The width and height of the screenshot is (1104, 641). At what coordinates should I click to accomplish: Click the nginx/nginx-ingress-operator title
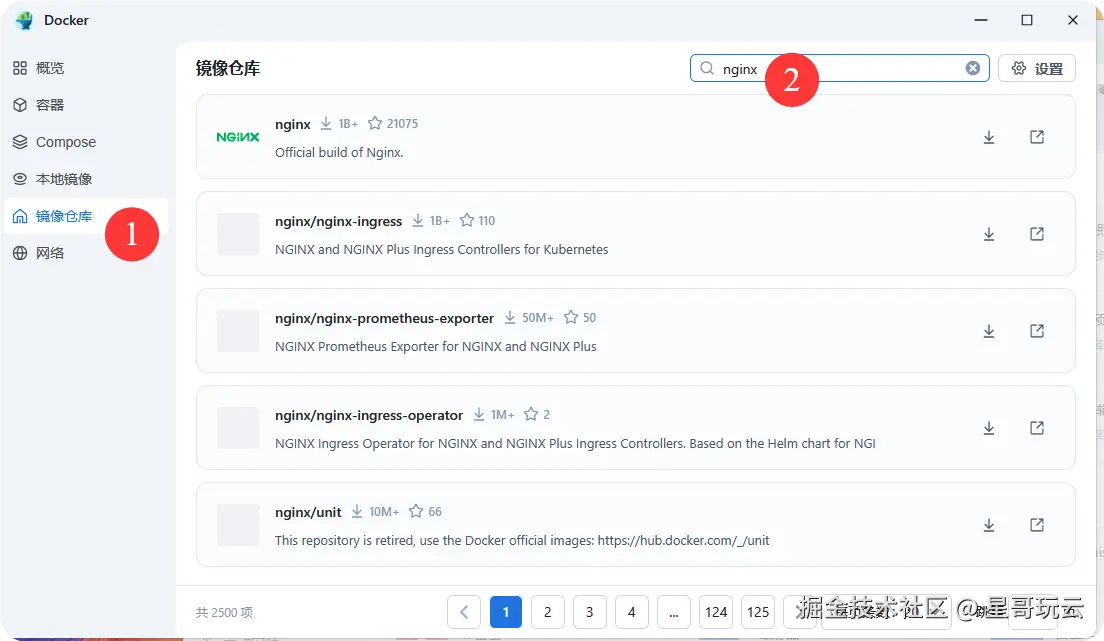pos(369,416)
